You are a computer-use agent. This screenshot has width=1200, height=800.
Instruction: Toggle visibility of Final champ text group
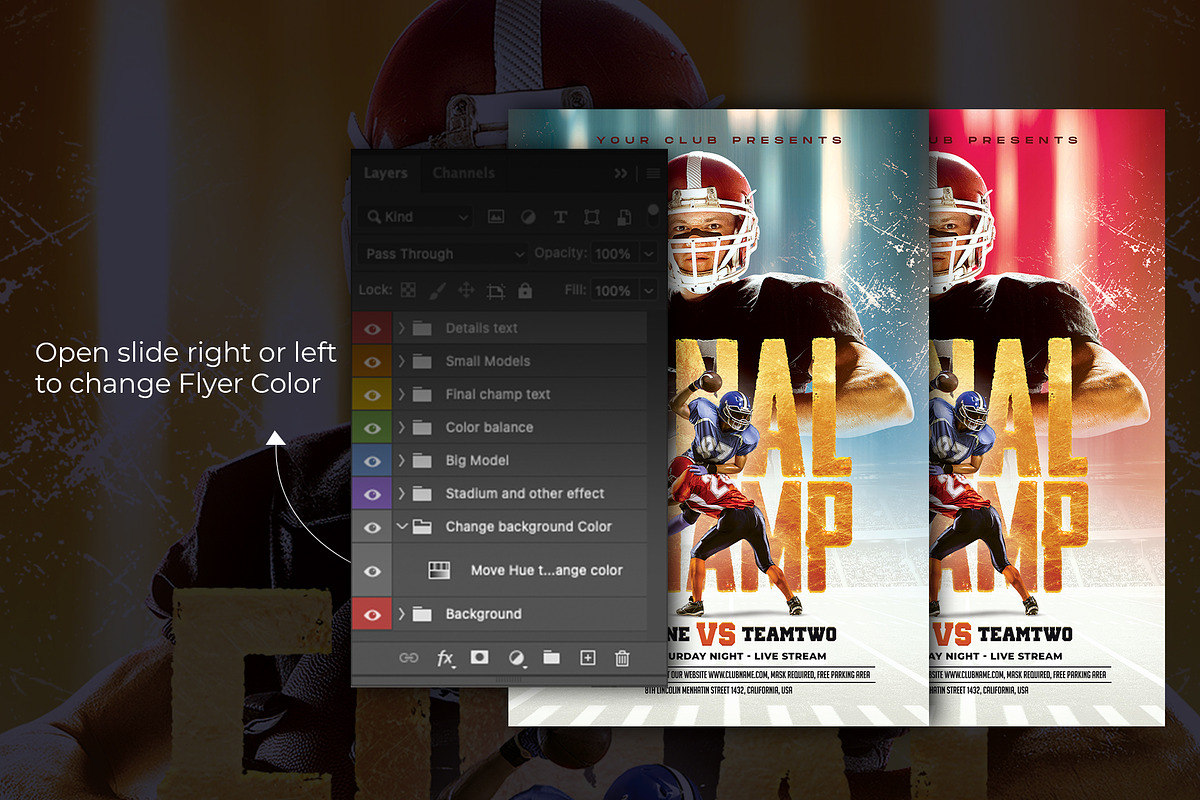(x=372, y=394)
